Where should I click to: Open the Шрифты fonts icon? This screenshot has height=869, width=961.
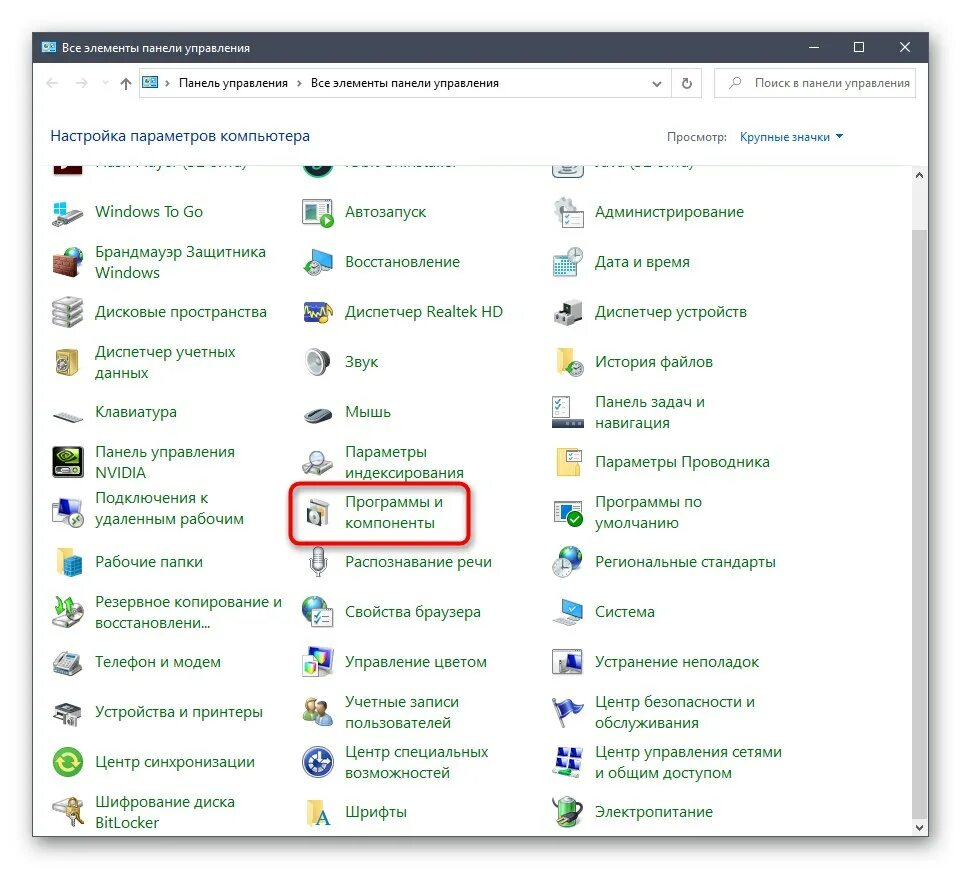317,813
